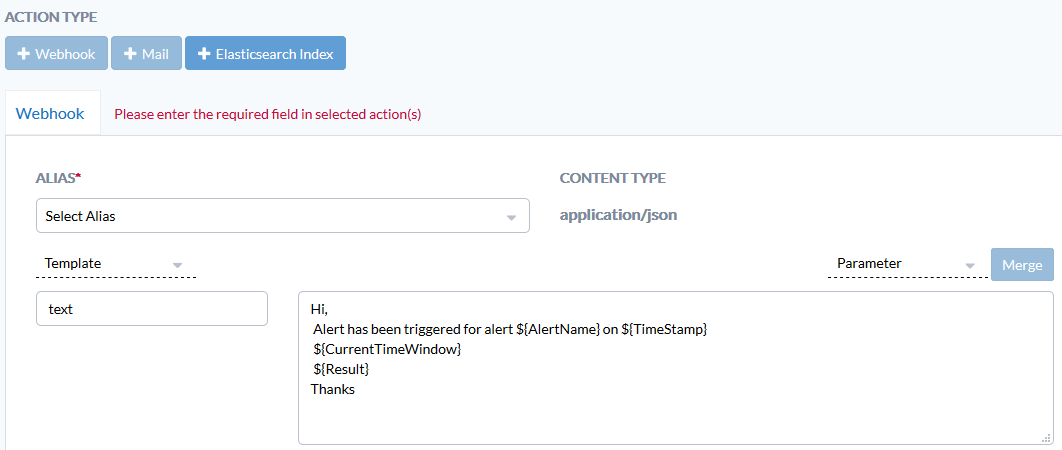Focus the 'text' key input field

(x=152, y=309)
